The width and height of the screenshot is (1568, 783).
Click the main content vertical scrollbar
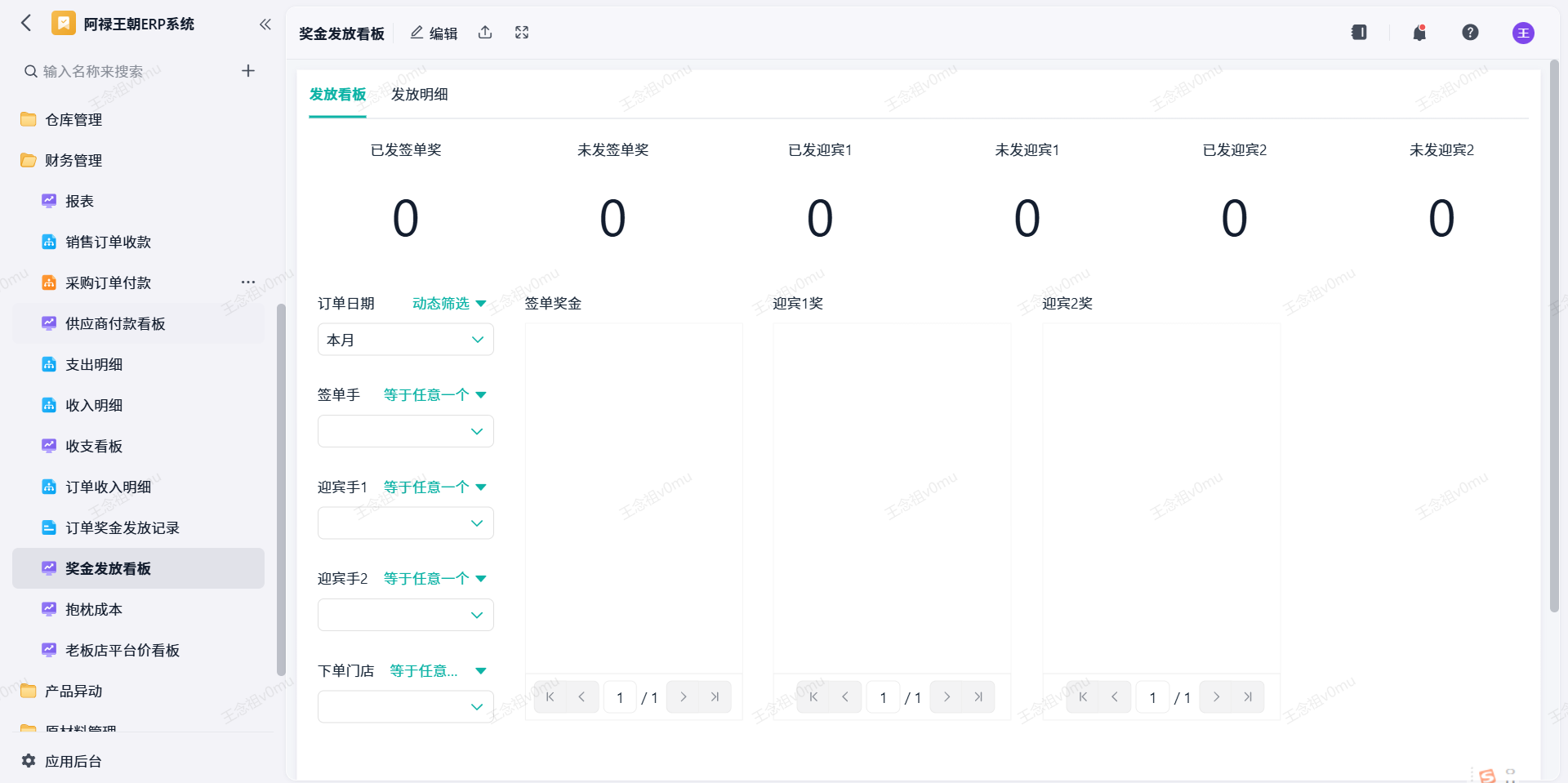click(1554, 335)
